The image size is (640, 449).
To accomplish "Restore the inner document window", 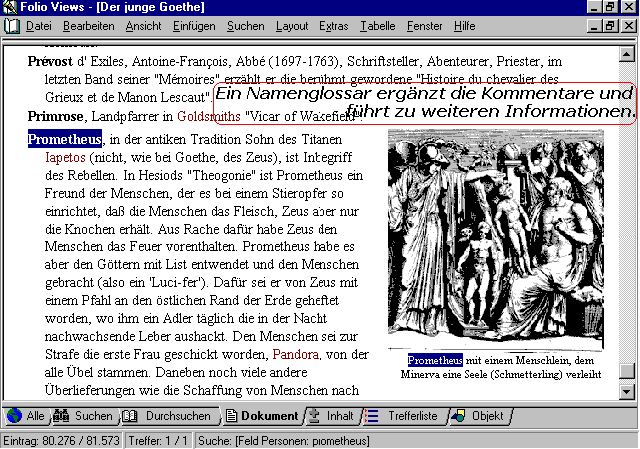I will coord(610,27).
